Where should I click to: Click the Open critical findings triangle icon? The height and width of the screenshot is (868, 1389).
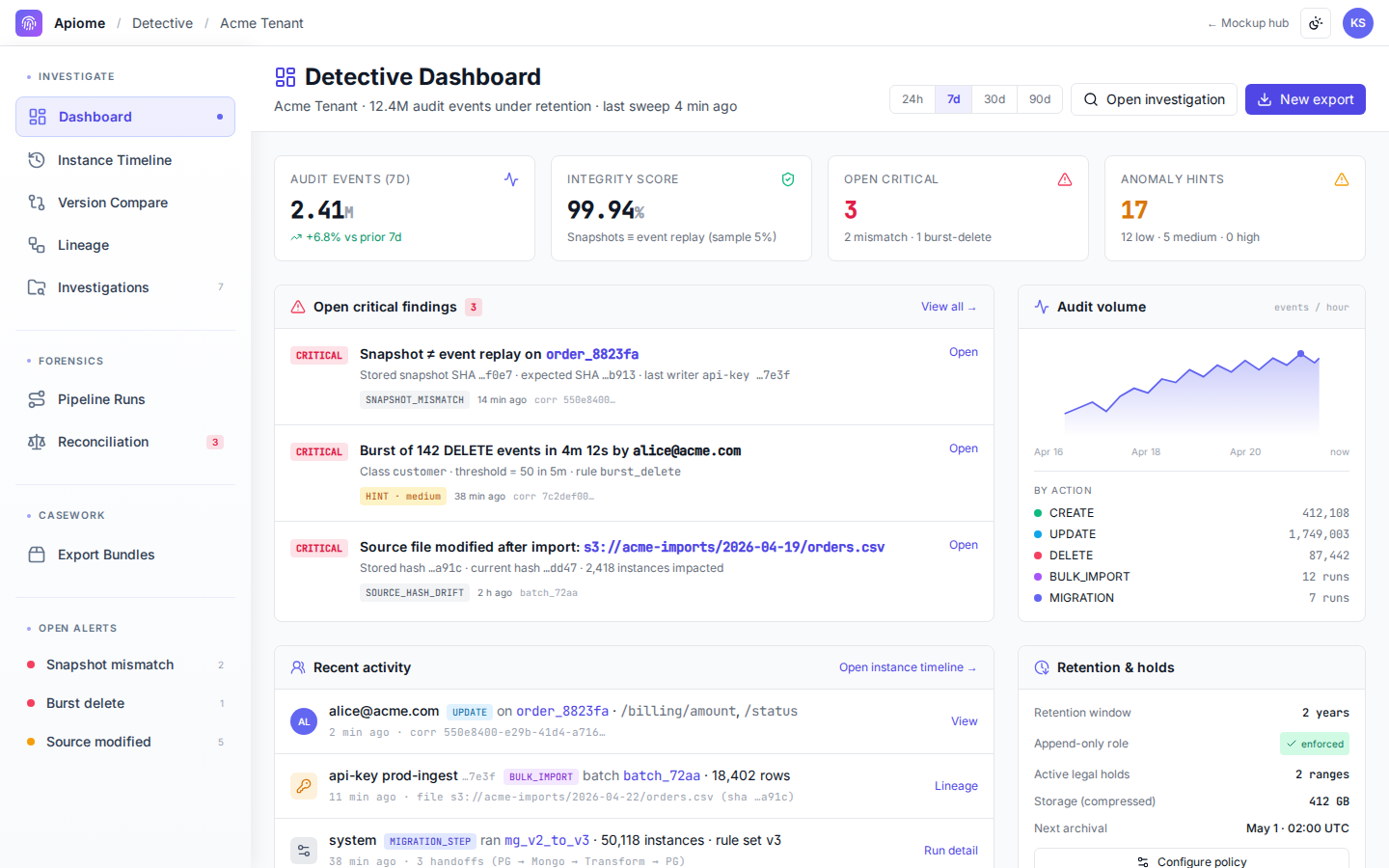(x=298, y=307)
